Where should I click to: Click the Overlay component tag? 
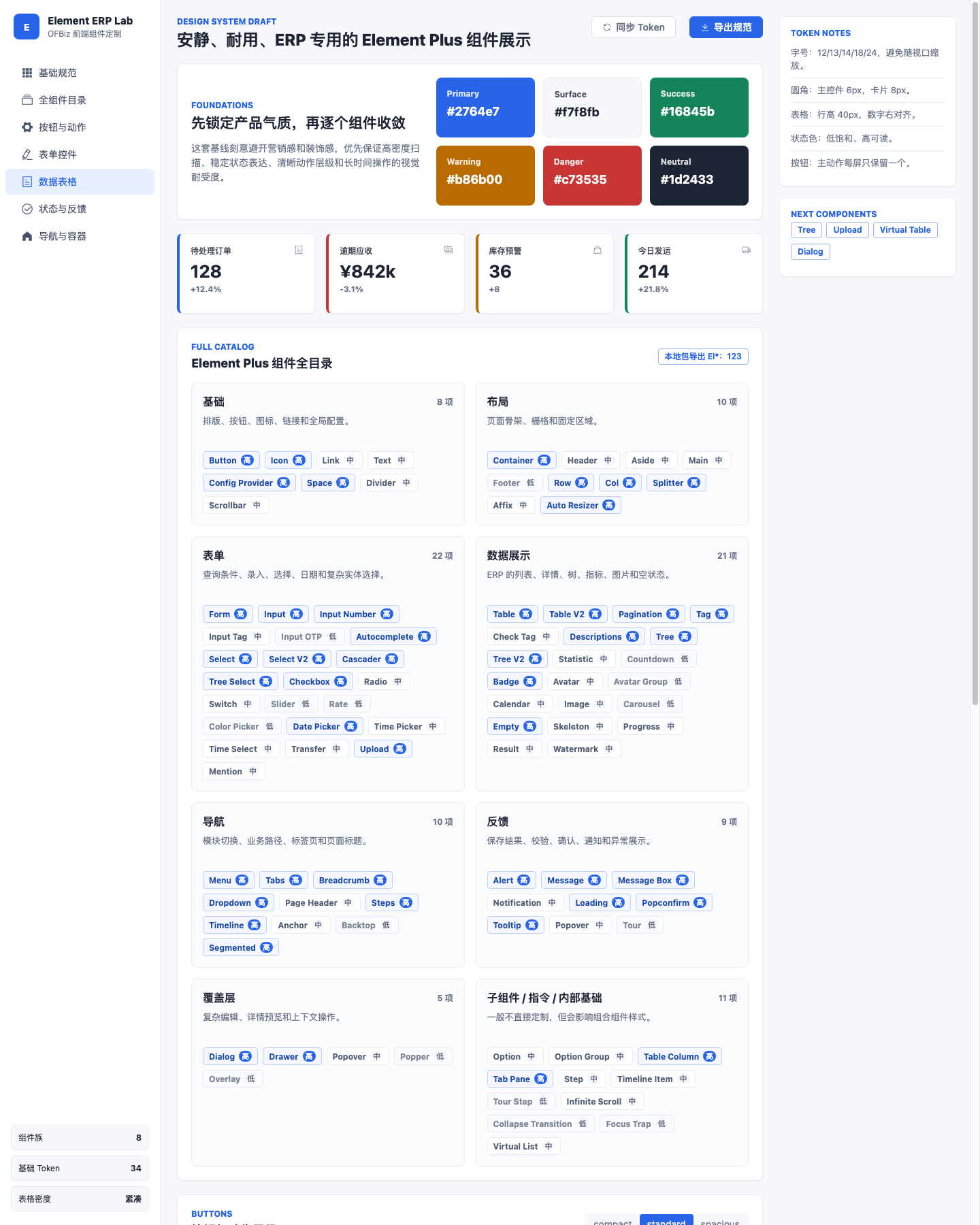233,1079
